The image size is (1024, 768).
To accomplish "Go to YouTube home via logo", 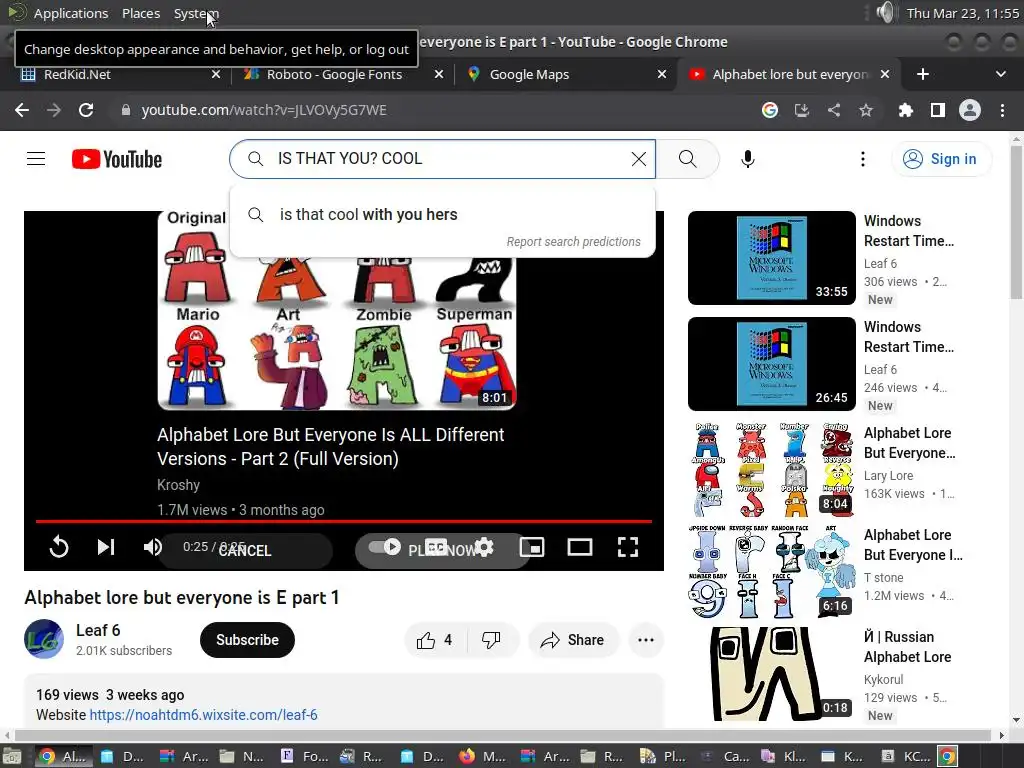I will point(117,159).
